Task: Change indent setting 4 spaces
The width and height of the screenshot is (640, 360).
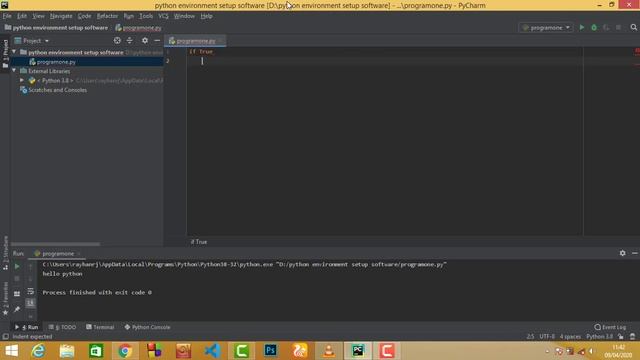Action: [x=570, y=337]
